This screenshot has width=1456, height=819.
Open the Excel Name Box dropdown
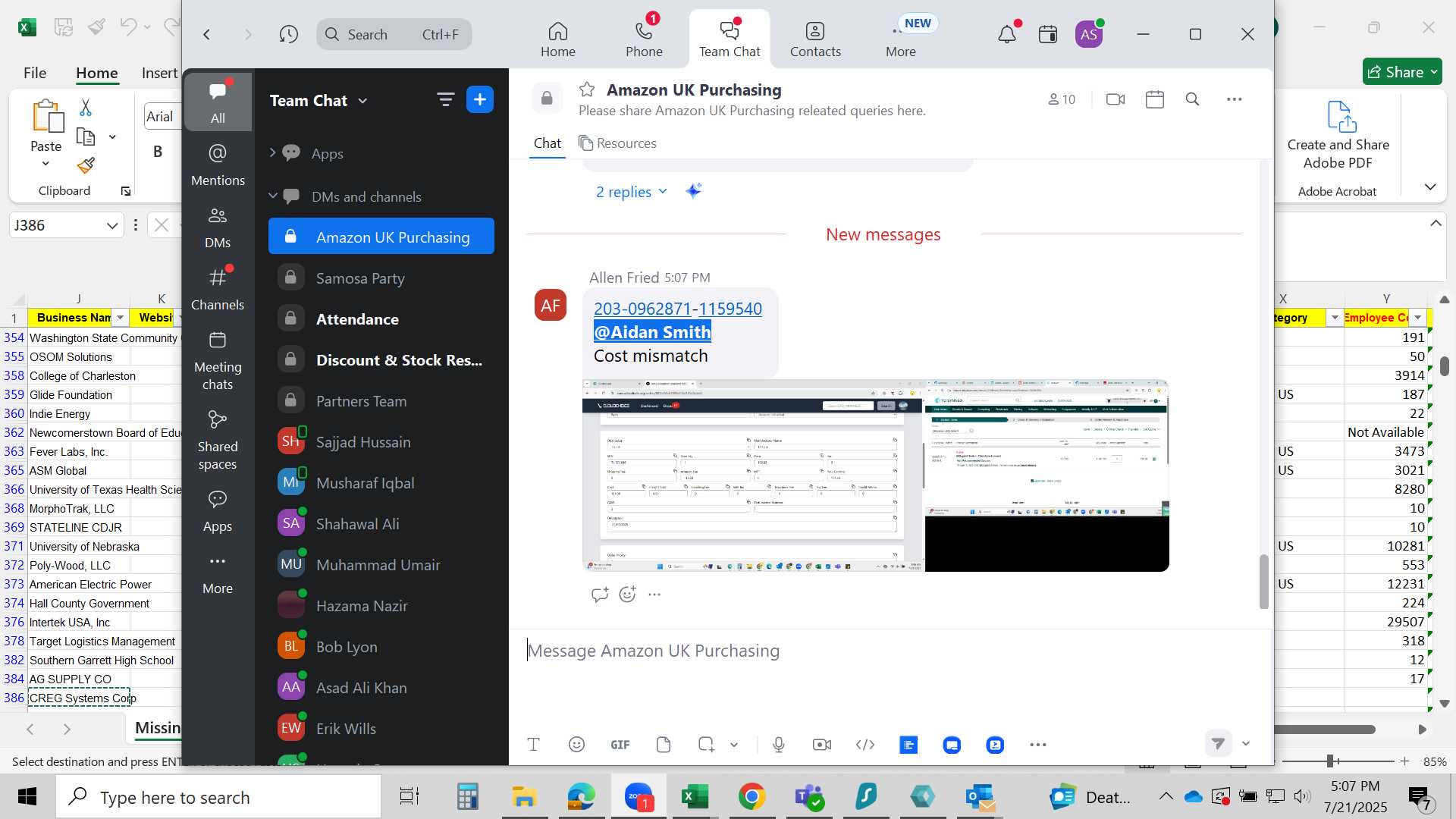point(112,225)
